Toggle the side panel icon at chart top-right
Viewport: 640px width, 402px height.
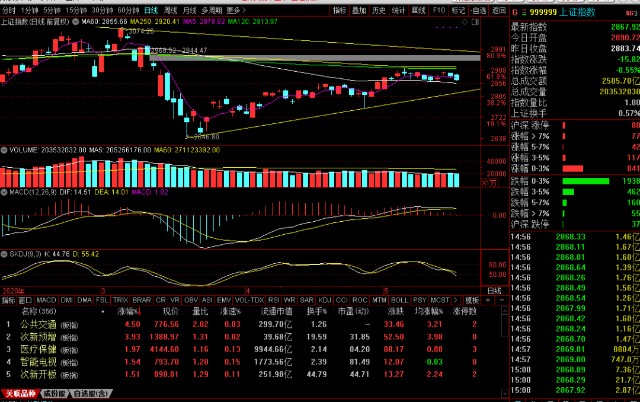pyautogui.click(x=475, y=22)
